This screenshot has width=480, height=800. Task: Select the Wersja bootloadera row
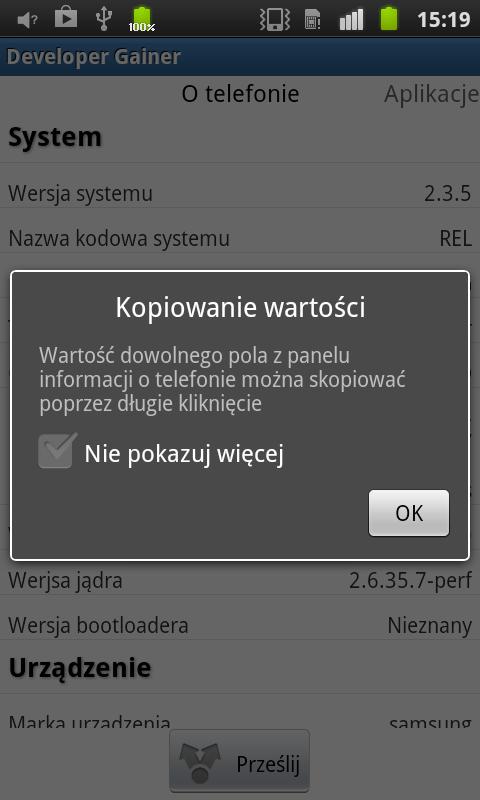point(240,624)
